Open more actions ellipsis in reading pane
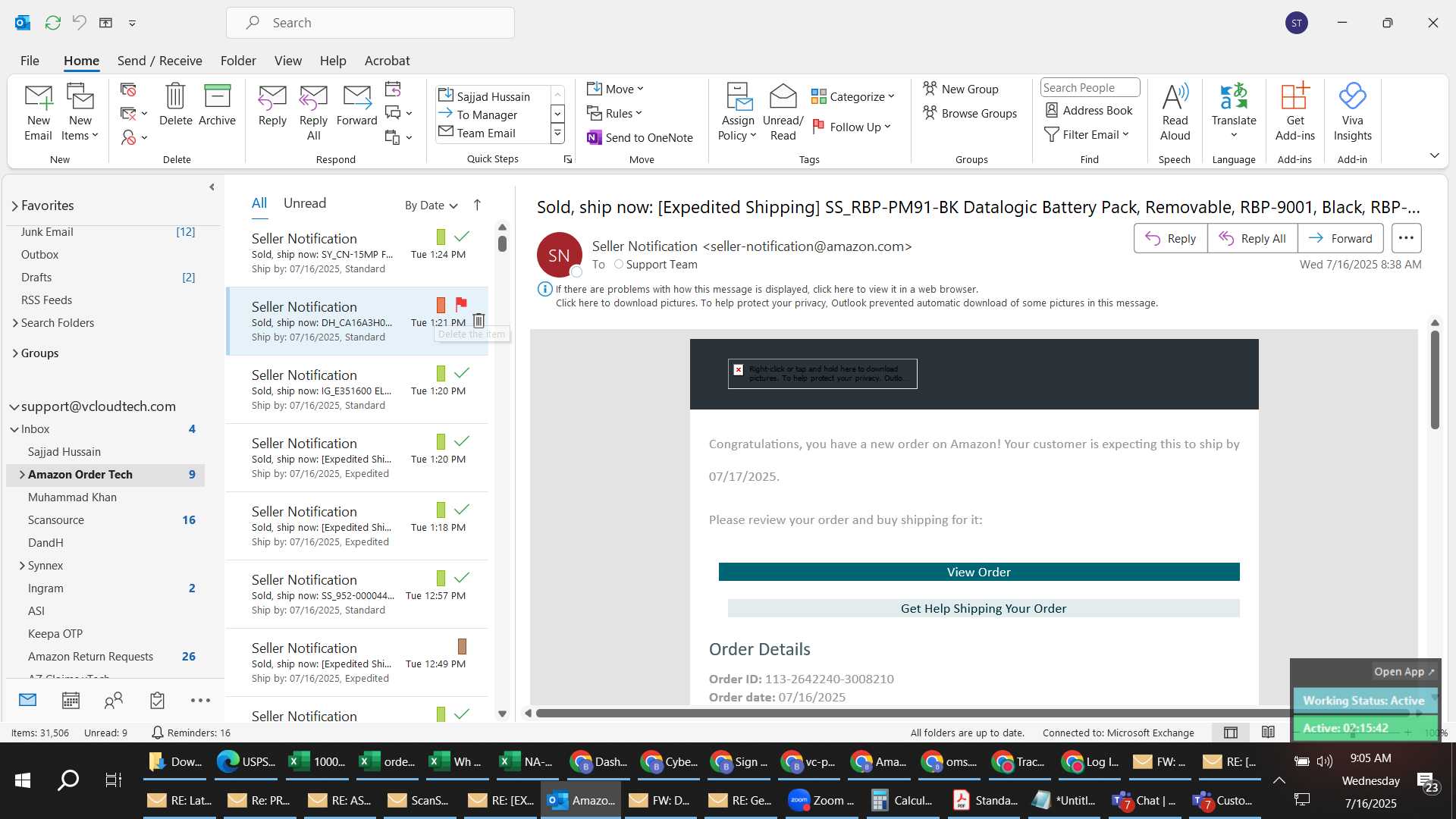The width and height of the screenshot is (1456, 819). click(x=1406, y=238)
